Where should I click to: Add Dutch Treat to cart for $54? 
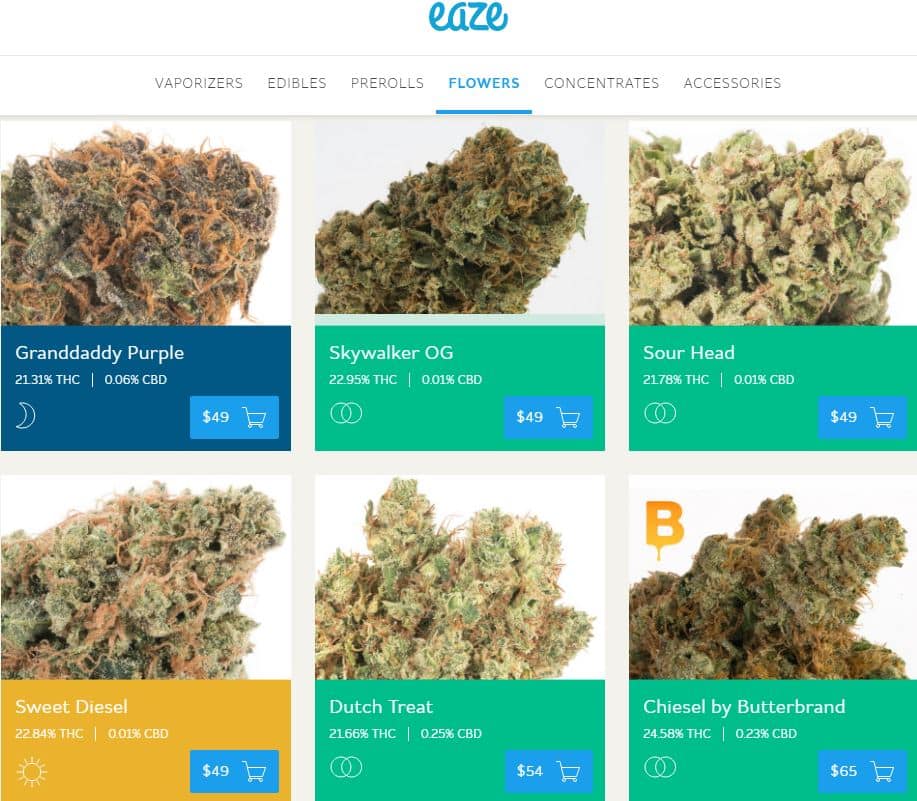tap(548, 771)
